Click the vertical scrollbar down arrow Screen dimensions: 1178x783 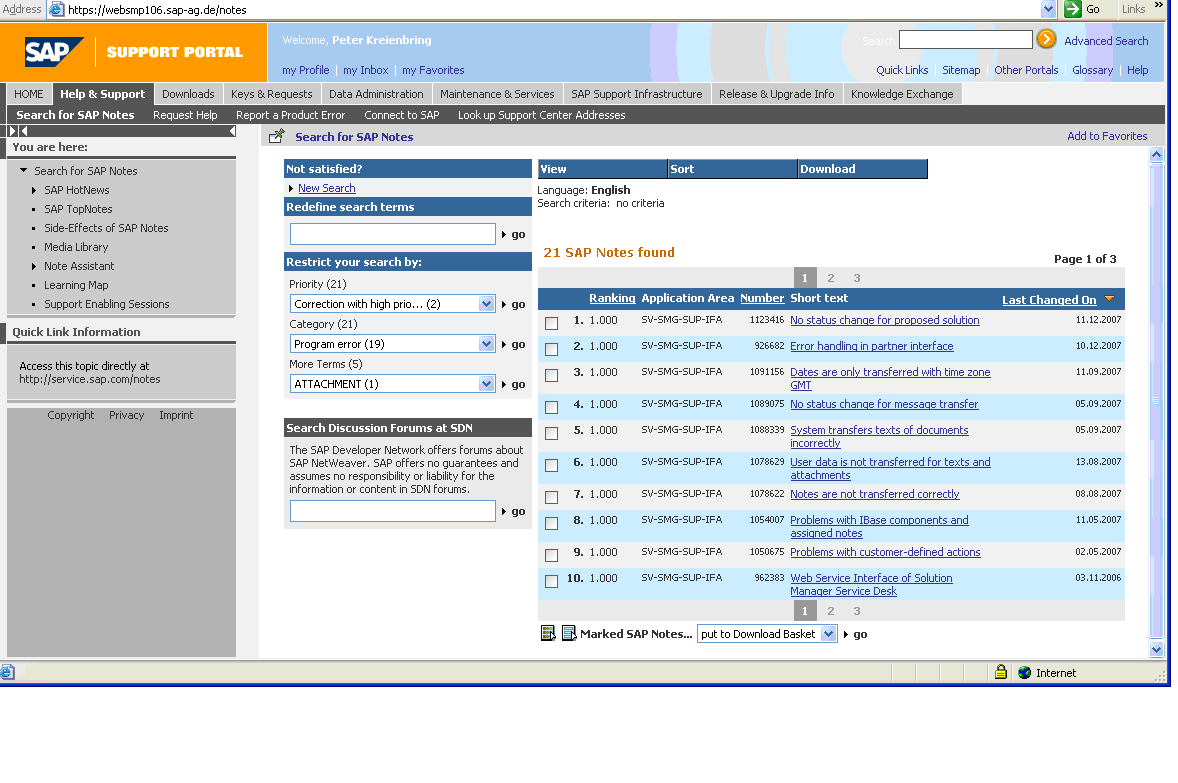[1156, 650]
